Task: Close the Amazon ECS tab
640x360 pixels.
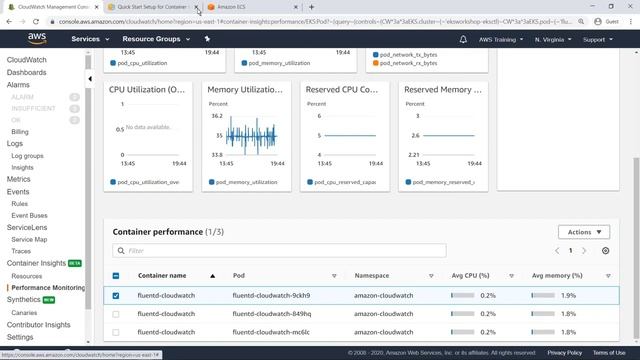Action: 296,7
